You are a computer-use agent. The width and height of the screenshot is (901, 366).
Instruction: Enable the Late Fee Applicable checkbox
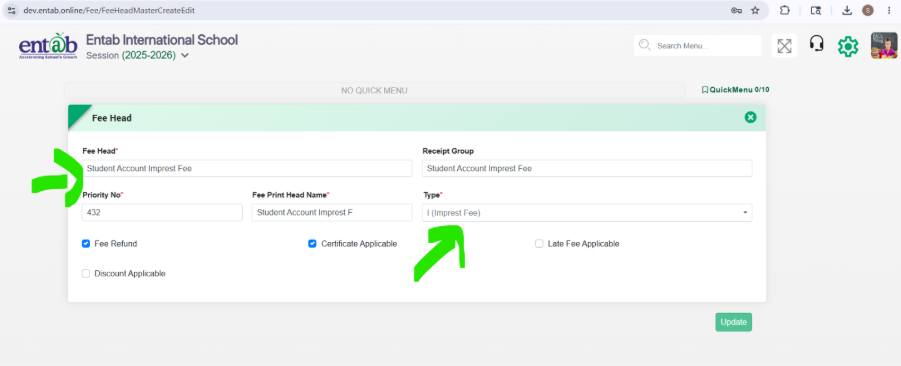[539, 244]
